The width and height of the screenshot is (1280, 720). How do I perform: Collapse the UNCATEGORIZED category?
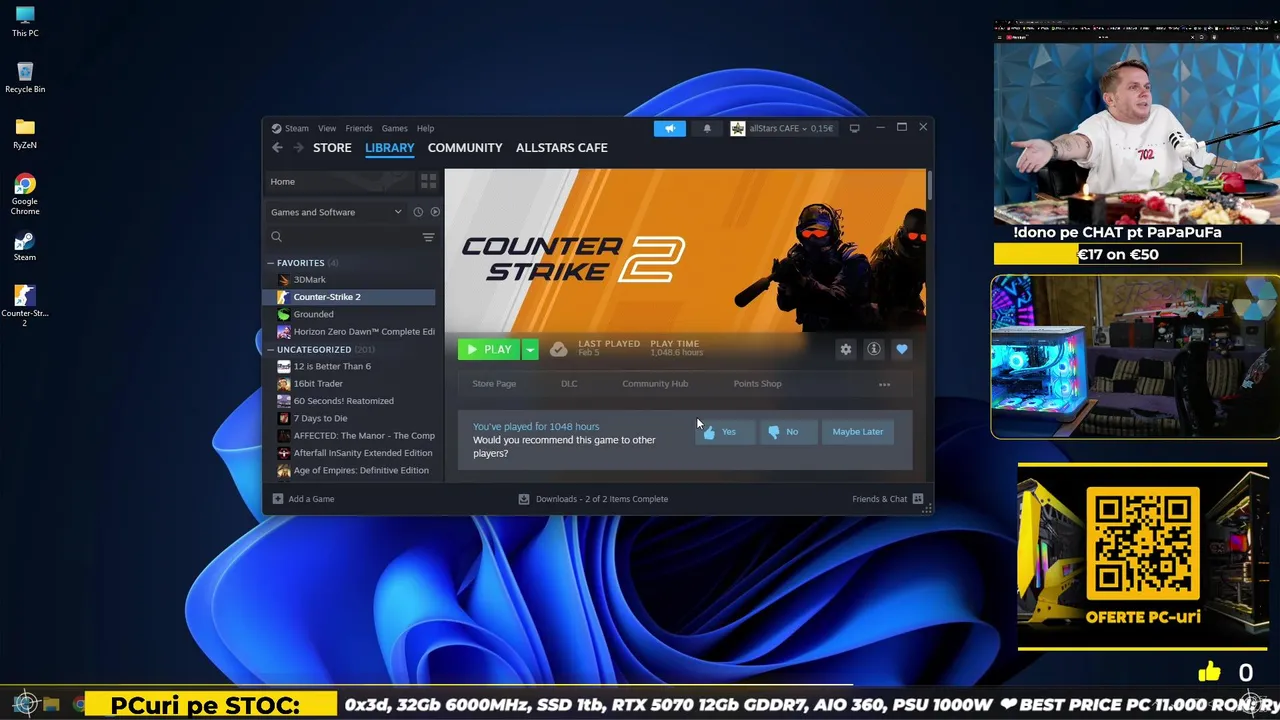click(270, 350)
